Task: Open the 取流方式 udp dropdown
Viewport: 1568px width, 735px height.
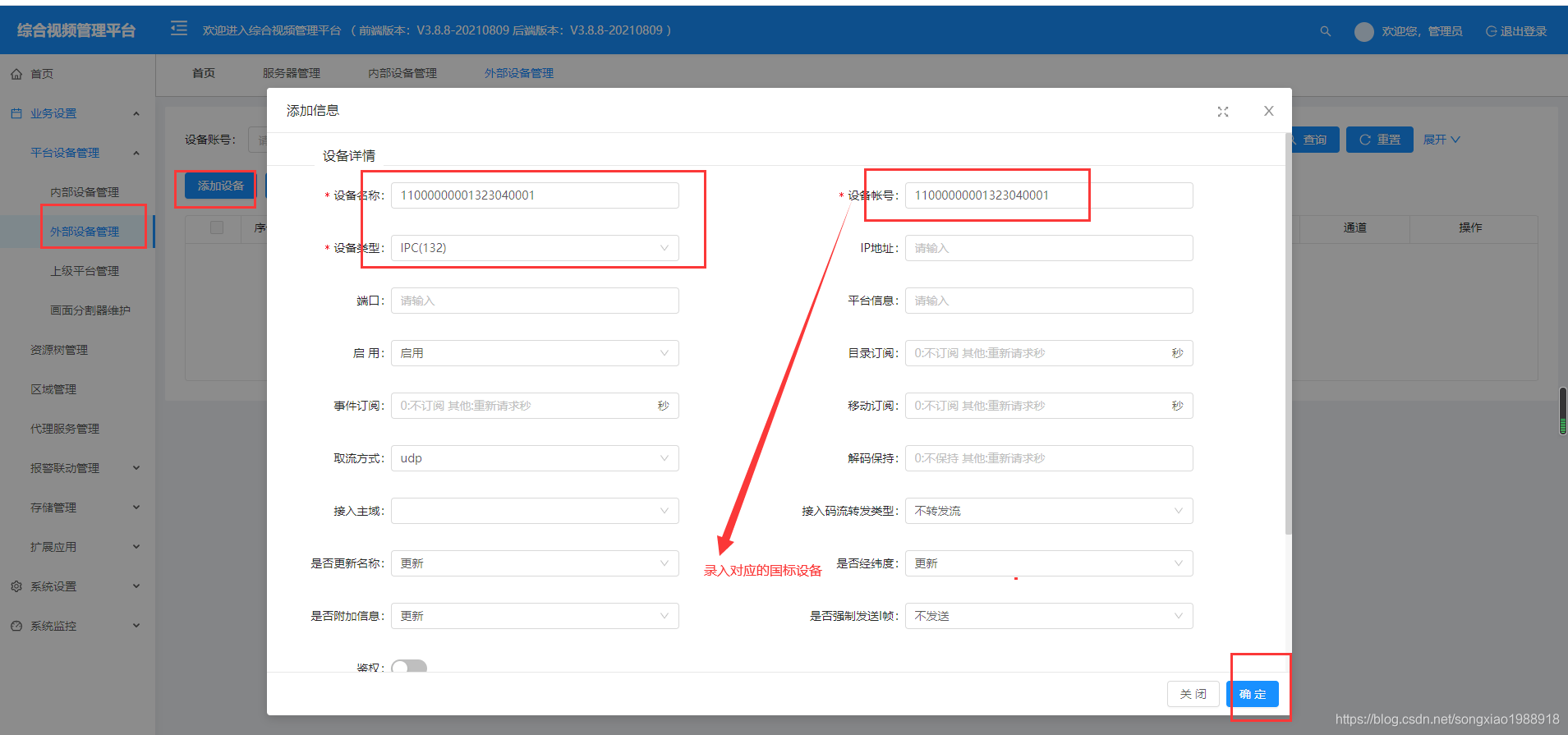Action: 535,458
